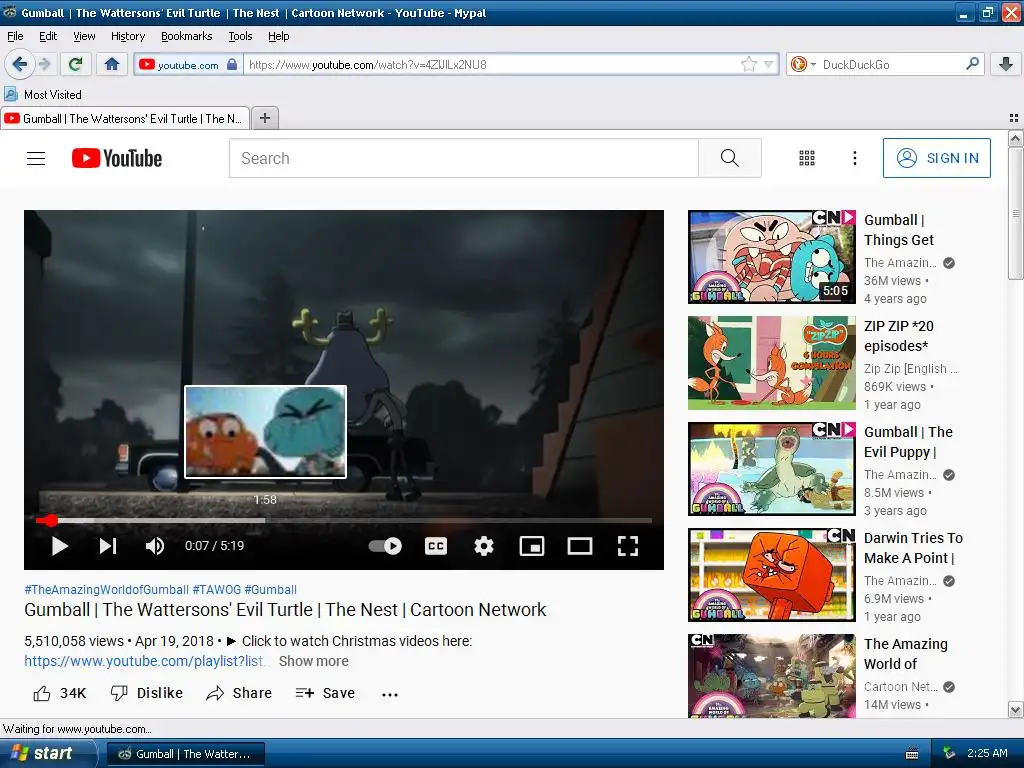Viewport: 1024px width, 768px height.
Task: Open the URL history dropdown arrow
Action: tap(769, 64)
